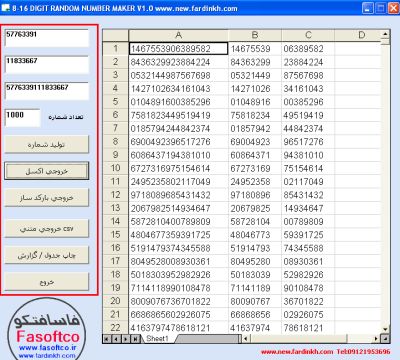
Task: Click the خروج exit button
Action: click(47, 282)
